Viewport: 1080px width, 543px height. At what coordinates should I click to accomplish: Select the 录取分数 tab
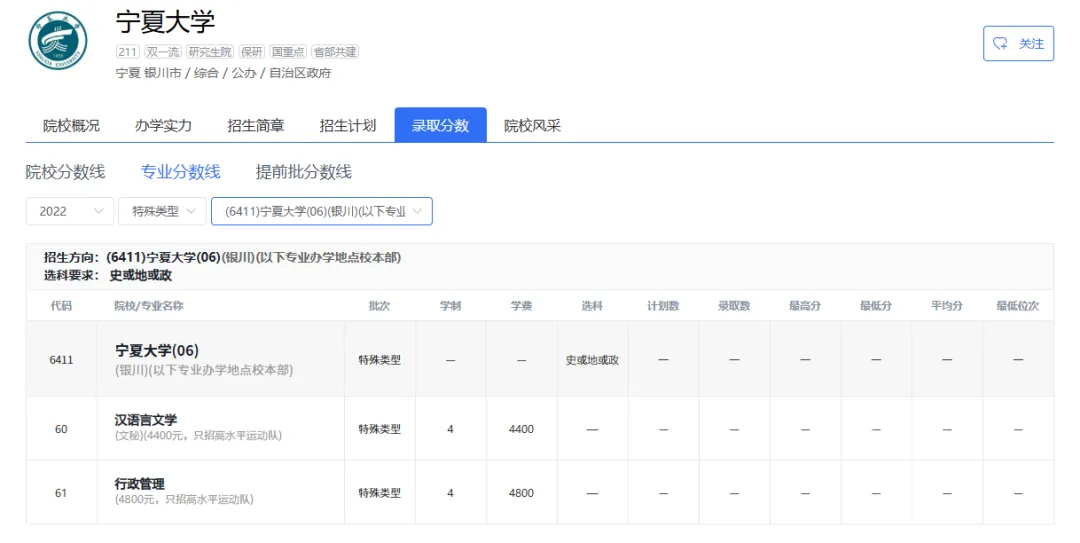coord(440,125)
